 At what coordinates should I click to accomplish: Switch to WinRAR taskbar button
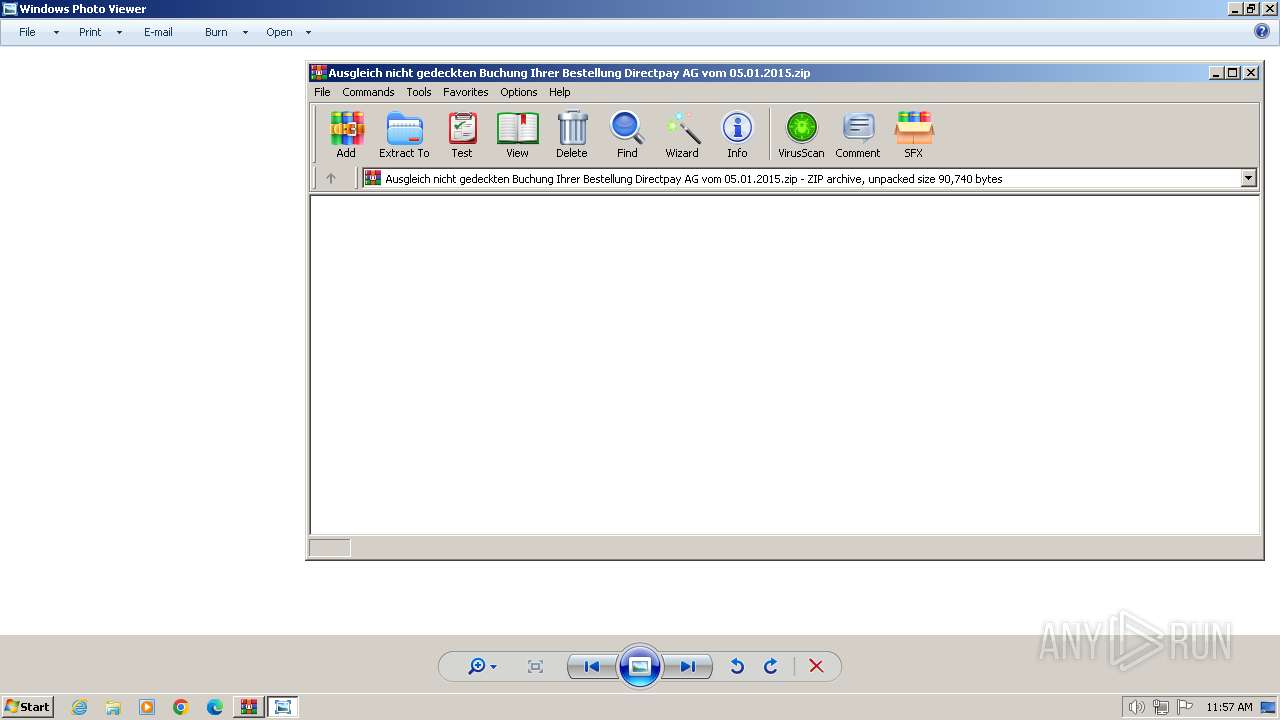(x=249, y=707)
